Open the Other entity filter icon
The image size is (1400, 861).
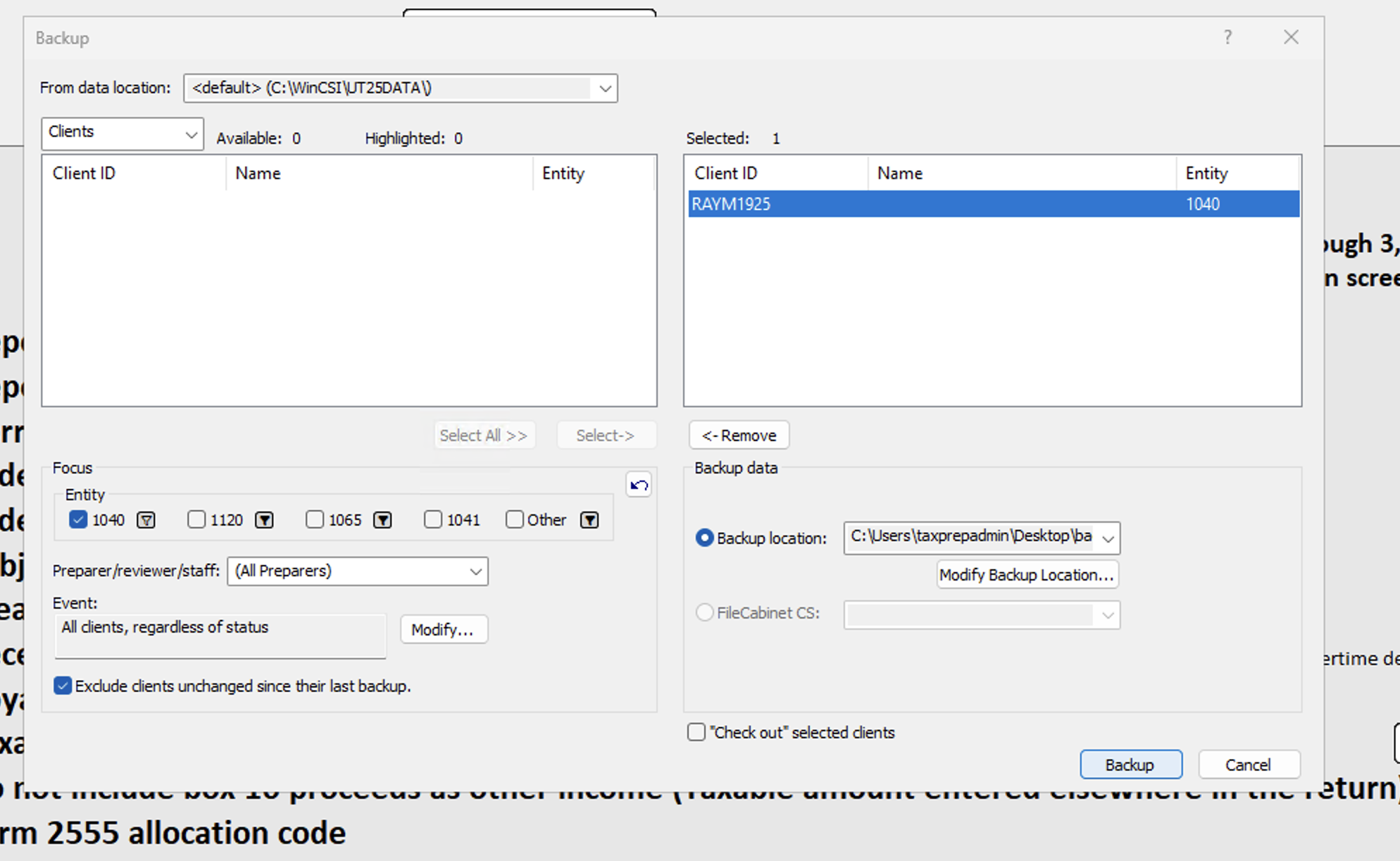pyautogui.click(x=589, y=520)
